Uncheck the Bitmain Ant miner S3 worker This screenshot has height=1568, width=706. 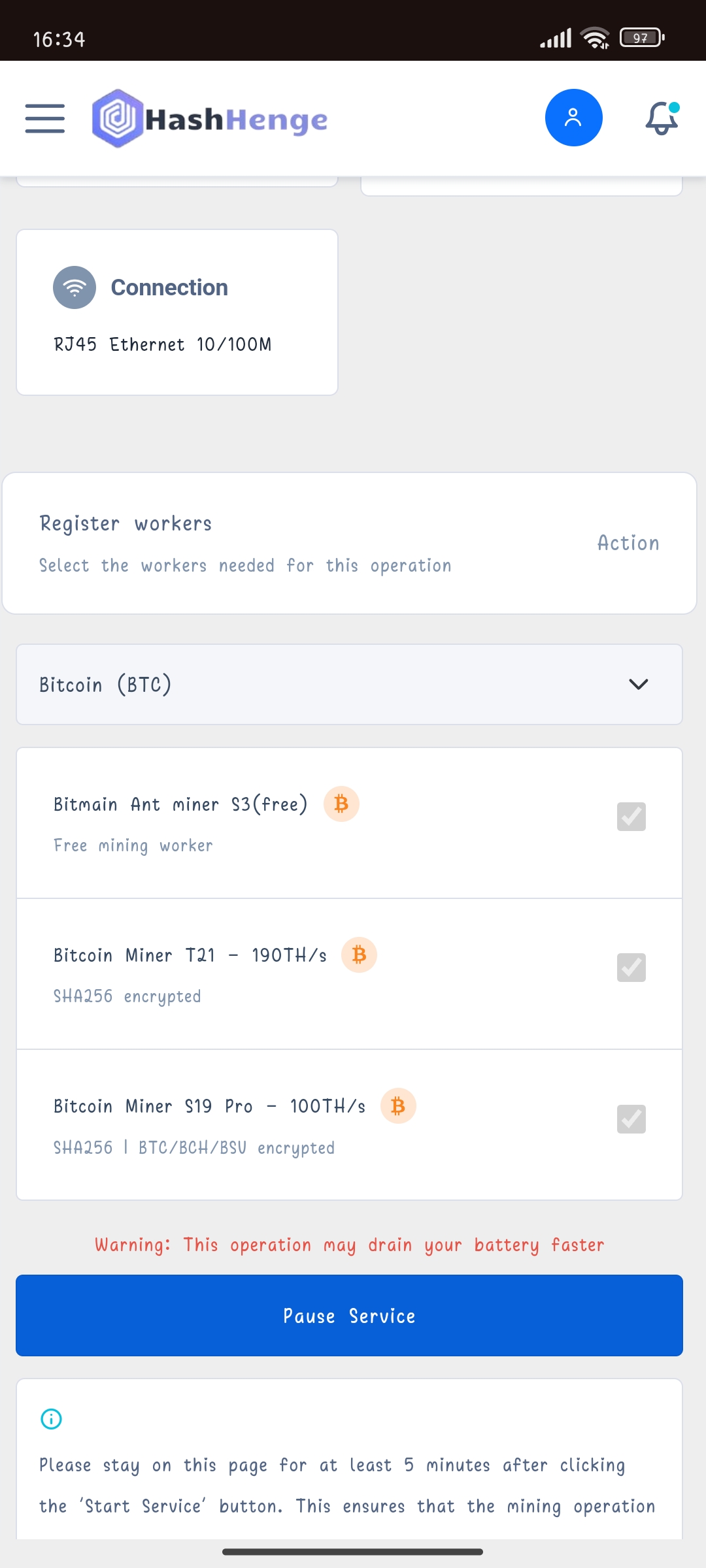click(631, 817)
